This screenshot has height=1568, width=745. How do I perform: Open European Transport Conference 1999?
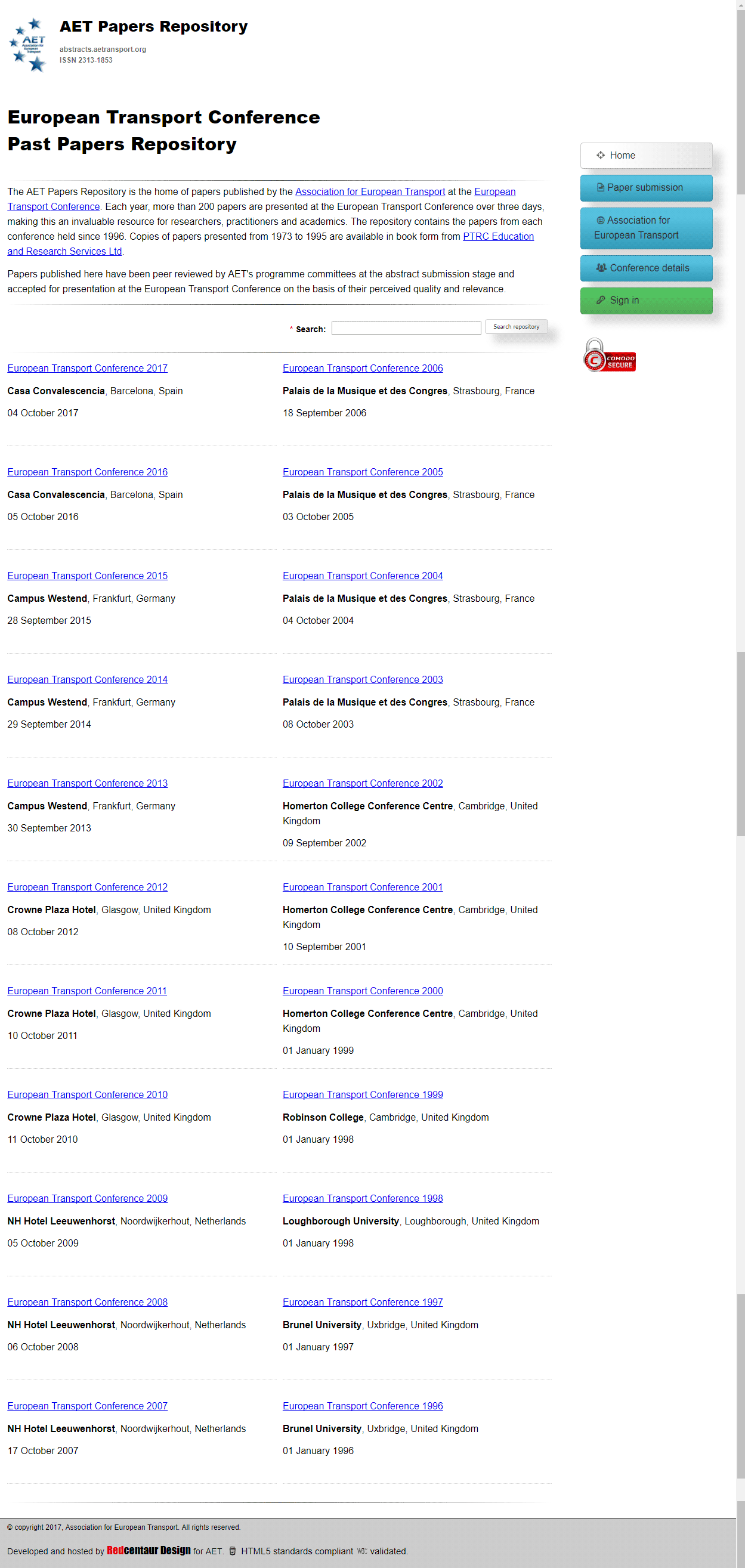(363, 1095)
